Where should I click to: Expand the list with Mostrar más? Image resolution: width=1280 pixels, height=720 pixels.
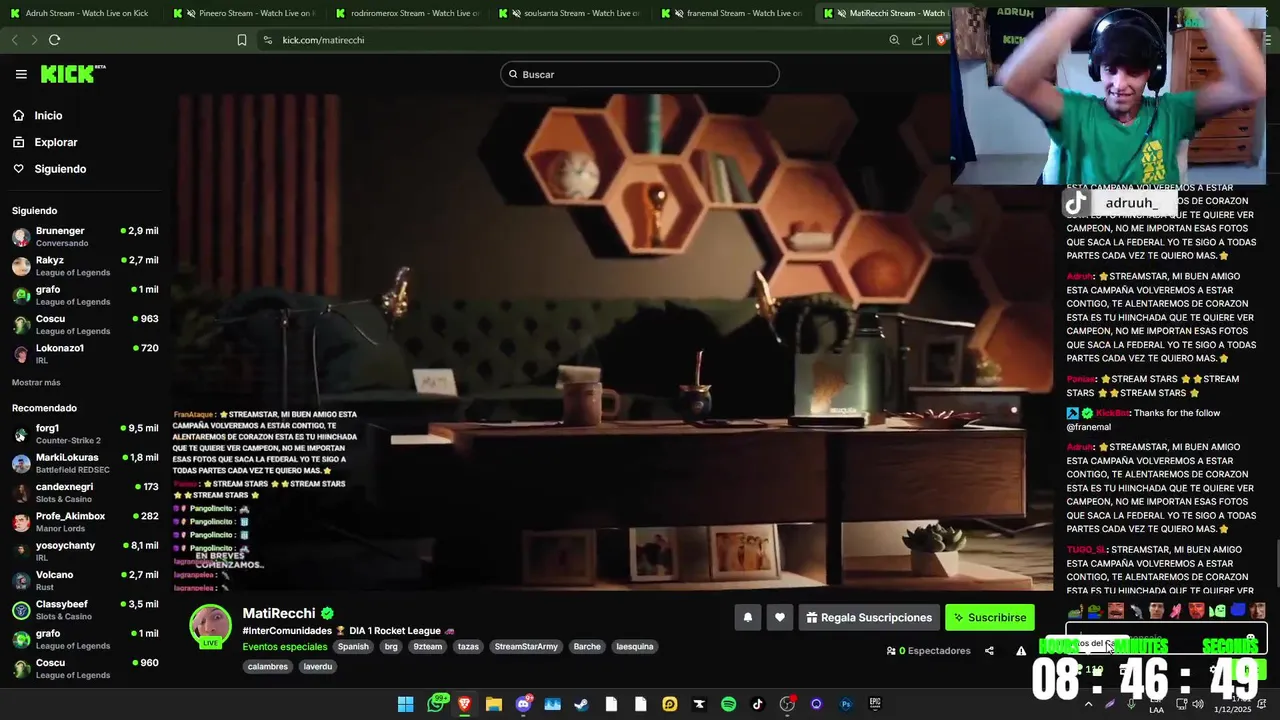[x=36, y=383]
